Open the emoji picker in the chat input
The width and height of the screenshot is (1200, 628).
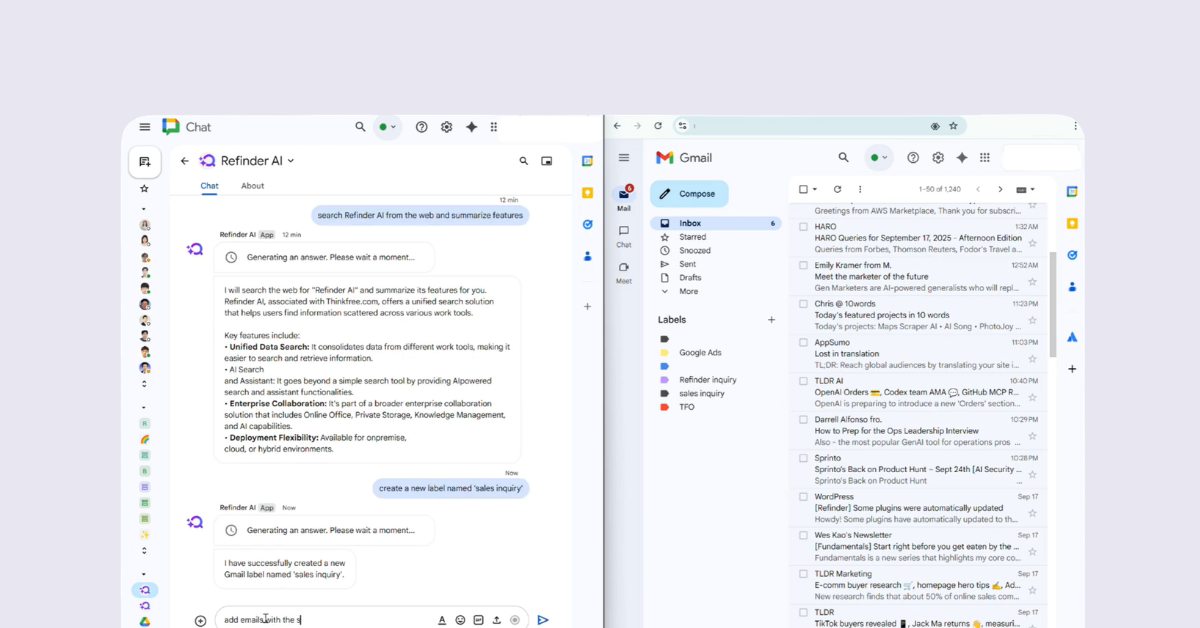click(x=460, y=619)
